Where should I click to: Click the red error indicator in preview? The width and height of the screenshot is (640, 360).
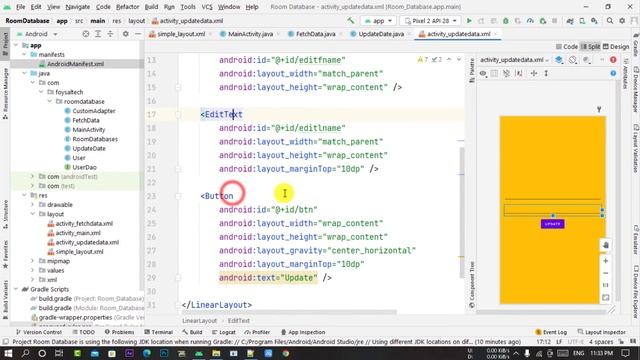(x=613, y=60)
